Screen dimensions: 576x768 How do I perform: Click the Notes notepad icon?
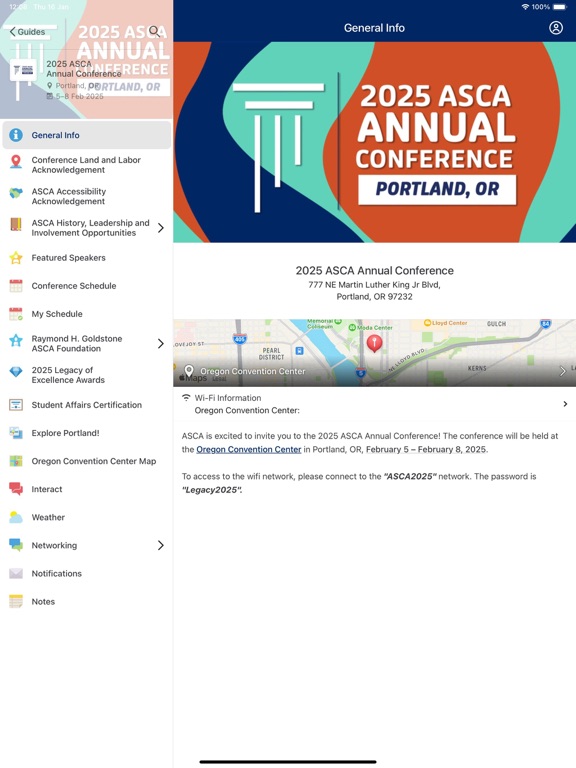click(16, 601)
